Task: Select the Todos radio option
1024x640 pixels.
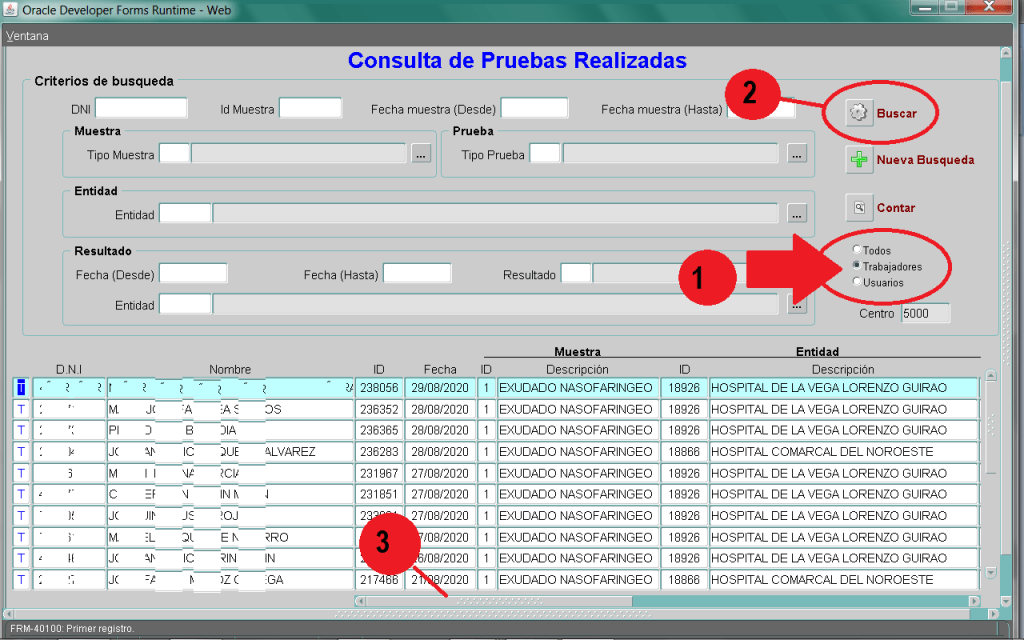Action: pos(856,250)
